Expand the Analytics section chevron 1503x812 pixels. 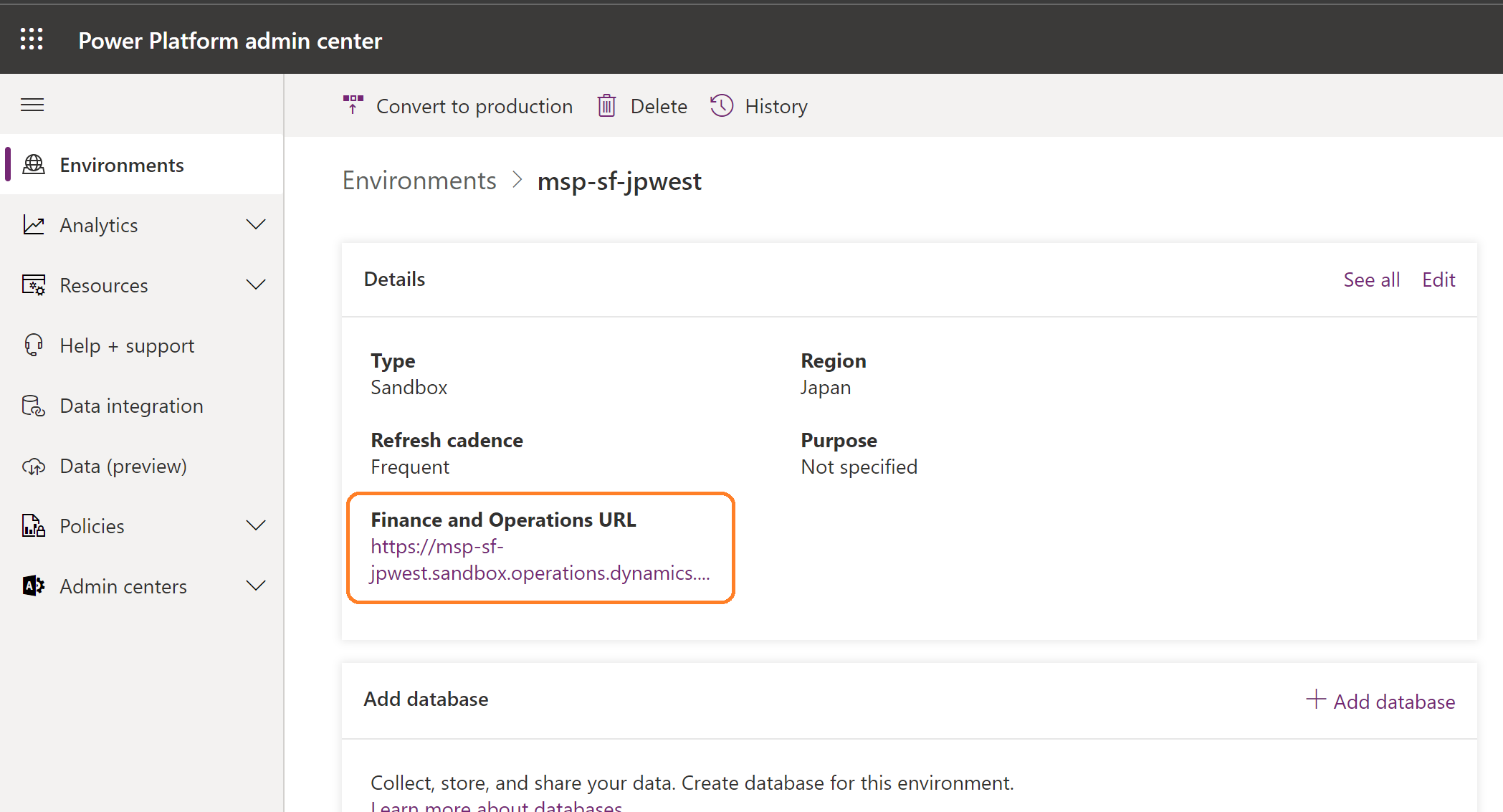(x=256, y=225)
